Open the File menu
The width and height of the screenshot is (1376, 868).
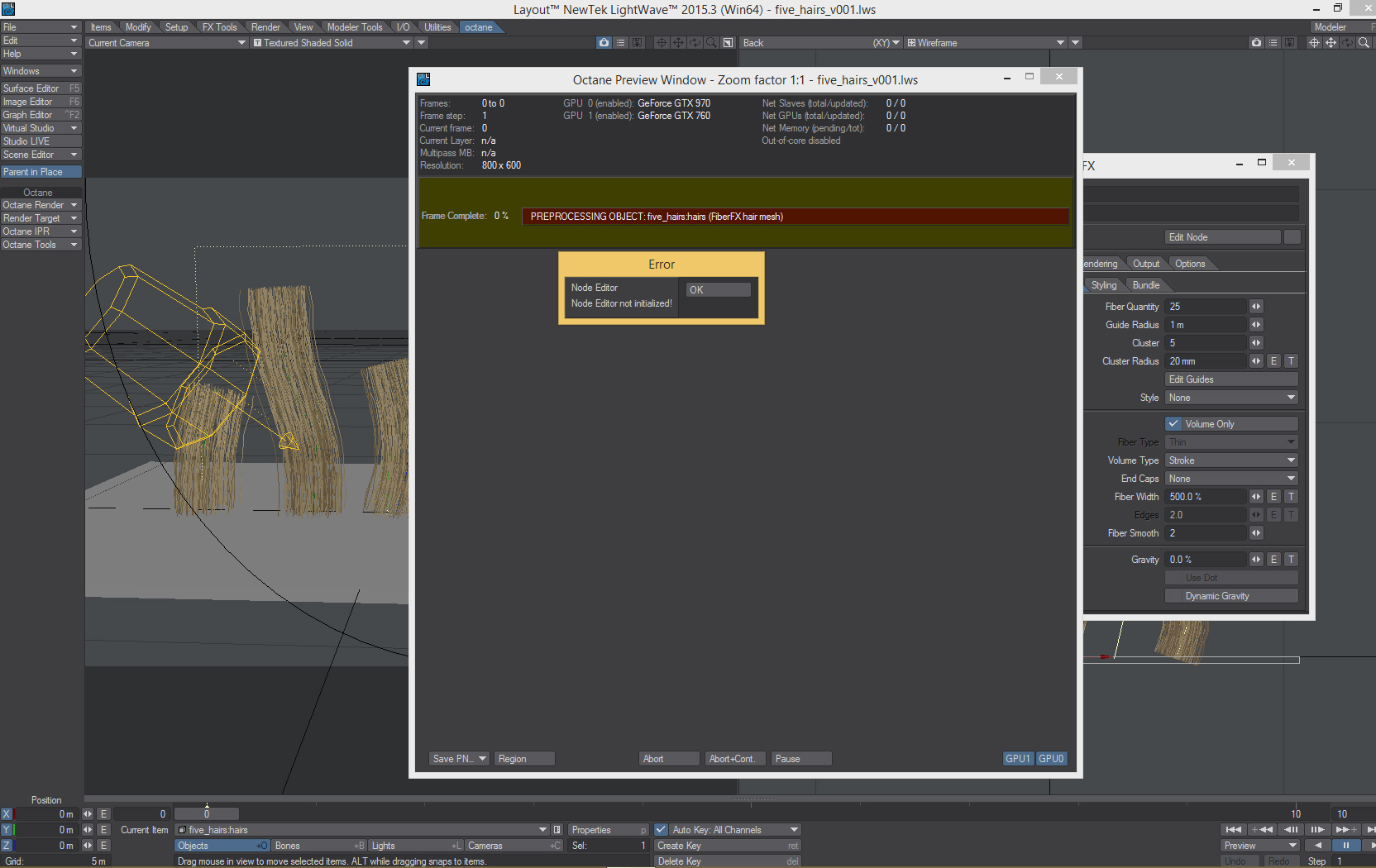pyautogui.click(x=41, y=27)
